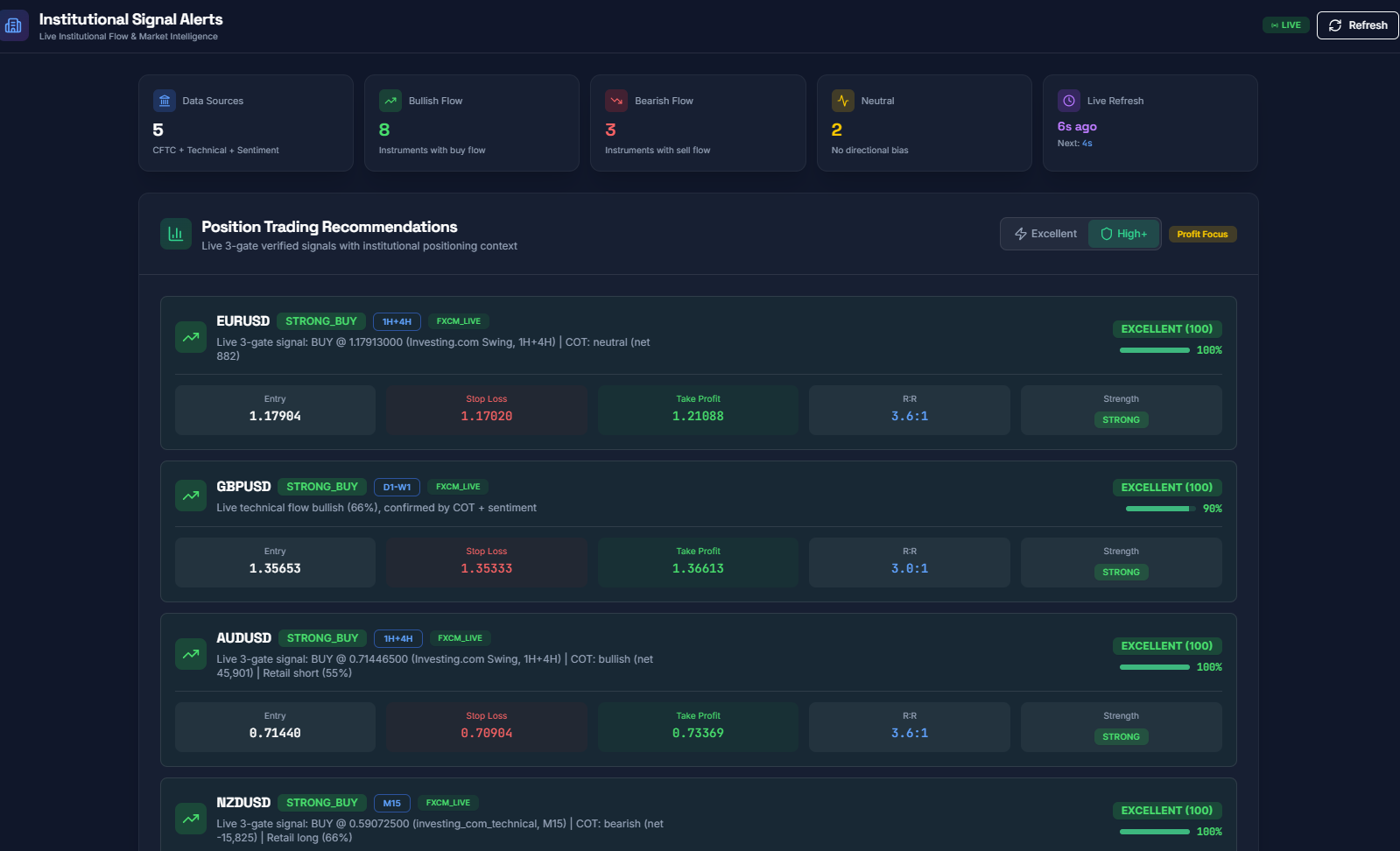Image resolution: width=1400 pixels, height=851 pixels.
Task: Click EURUSD take profit 1.21088
Action: [x=698, y=416]
